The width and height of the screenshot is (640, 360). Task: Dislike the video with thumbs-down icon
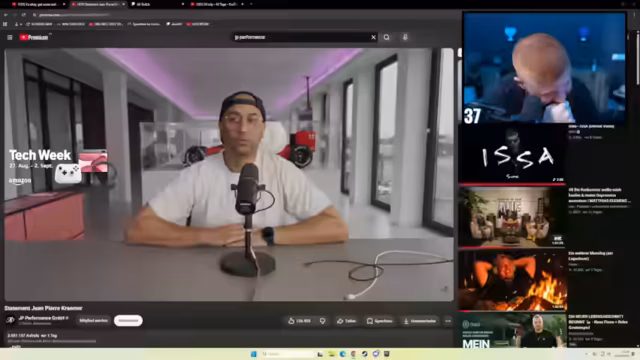(322, 321)
